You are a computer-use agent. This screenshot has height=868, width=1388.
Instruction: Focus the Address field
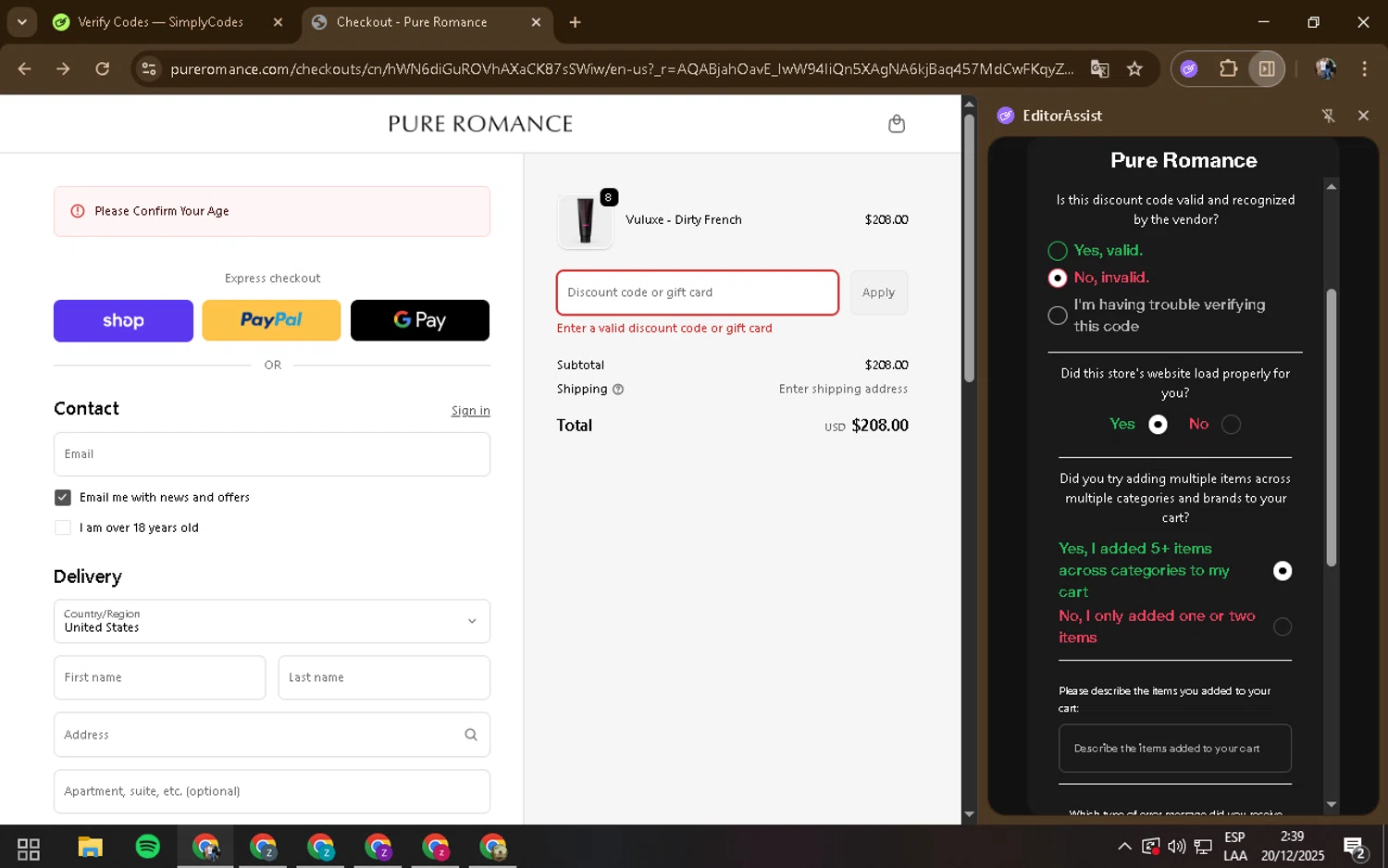pyautogui.click(x=272, y=735)
